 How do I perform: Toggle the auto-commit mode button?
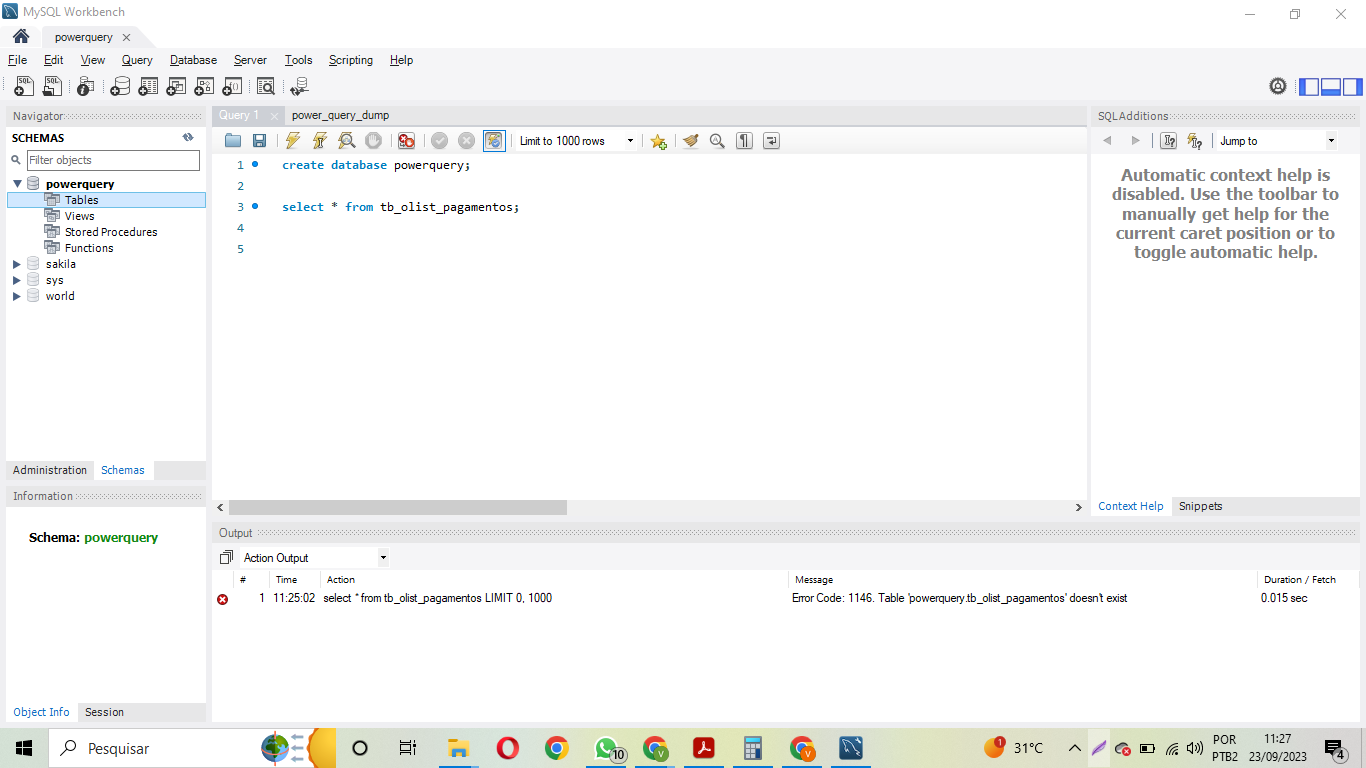click(494, 141)
